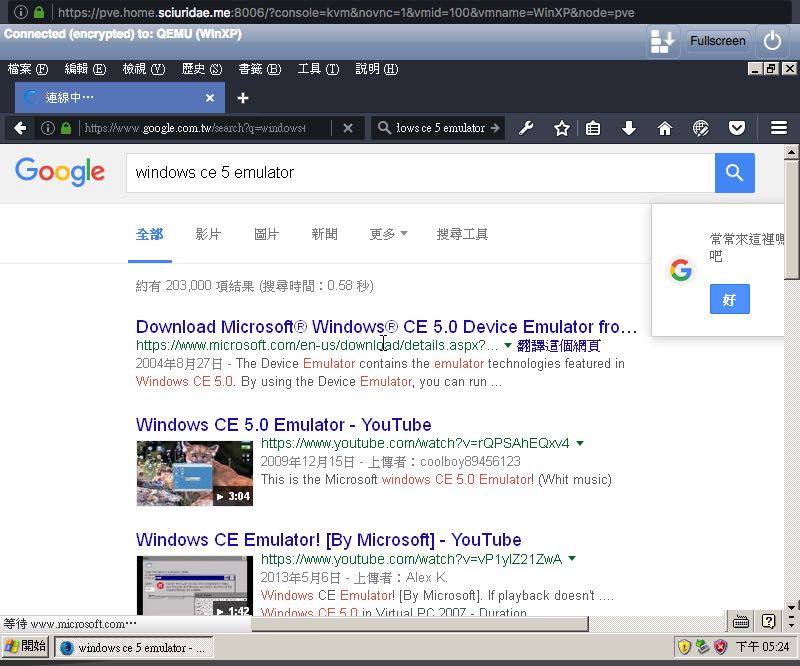Image resolution: width=800 pixels, height=666 pixels.
Task: Open the Windows CE 5.0 Emulator YouTube link
Action: tap(283, 425)
